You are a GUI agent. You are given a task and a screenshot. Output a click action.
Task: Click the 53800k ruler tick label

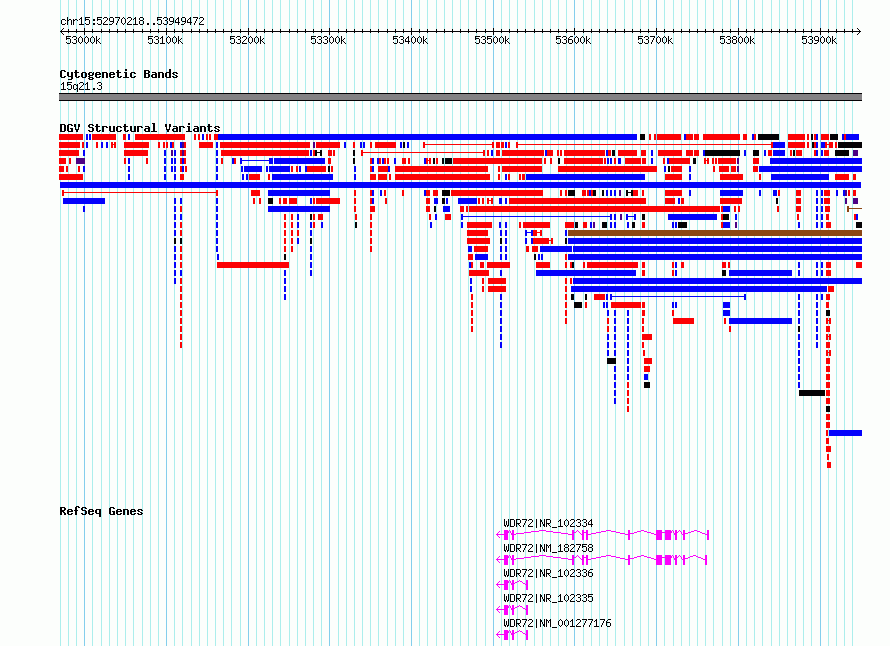pos(737,40)
